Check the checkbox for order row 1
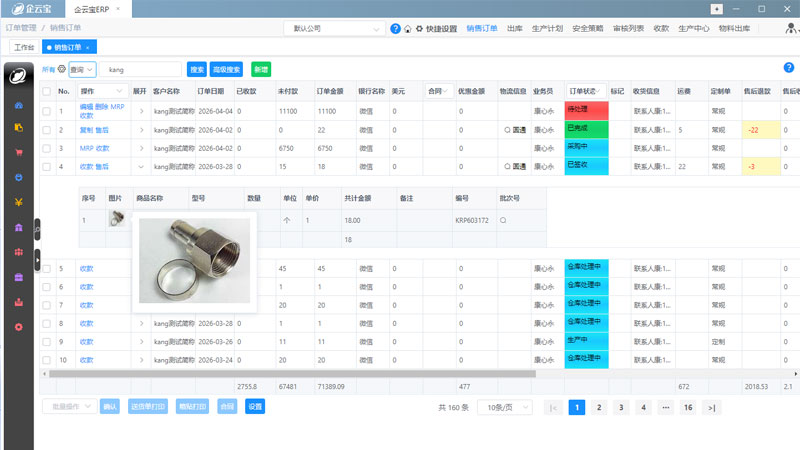This screenshot has height=450, width=800. 46,111
